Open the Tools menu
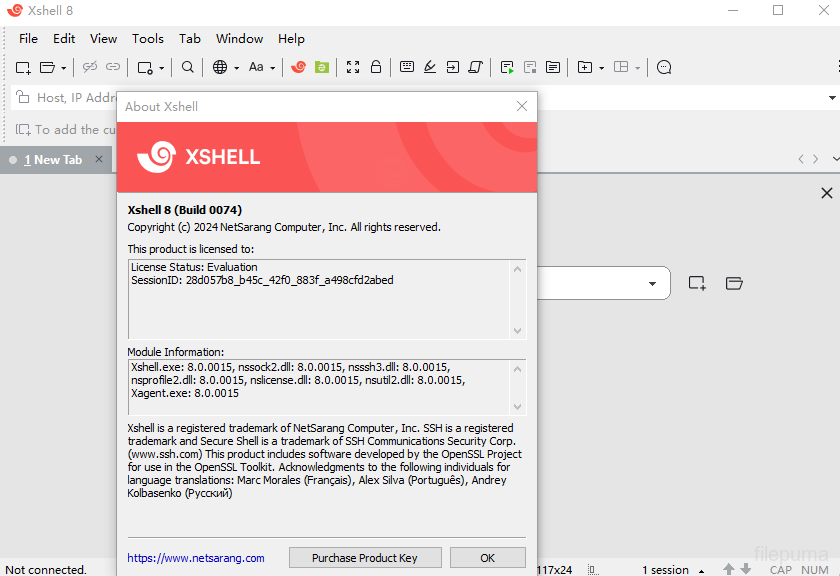The height and width of the screenshot is (576, 840). [x=147, y=39]
